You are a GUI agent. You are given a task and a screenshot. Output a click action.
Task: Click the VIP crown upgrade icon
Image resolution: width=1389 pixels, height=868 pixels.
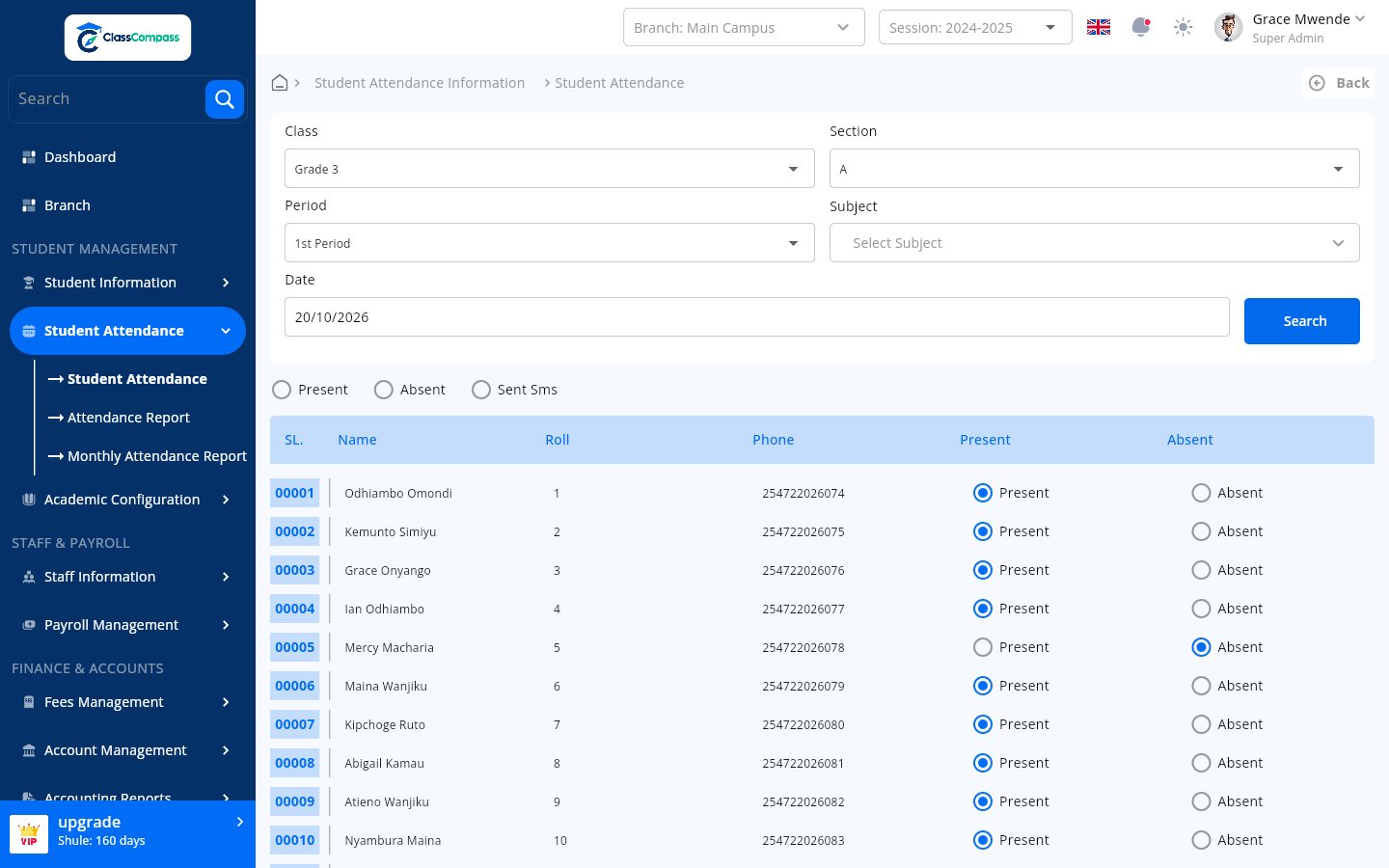[29, 834]
